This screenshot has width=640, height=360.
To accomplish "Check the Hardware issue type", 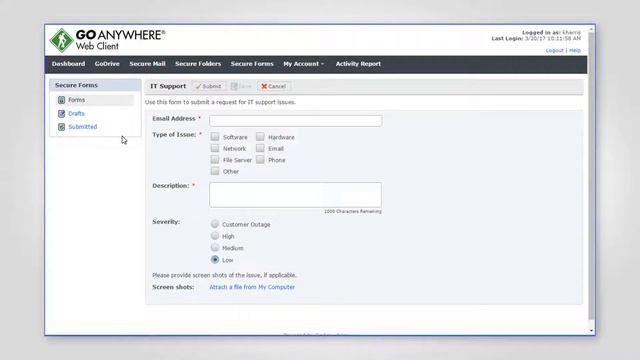I will click(260, 137).
